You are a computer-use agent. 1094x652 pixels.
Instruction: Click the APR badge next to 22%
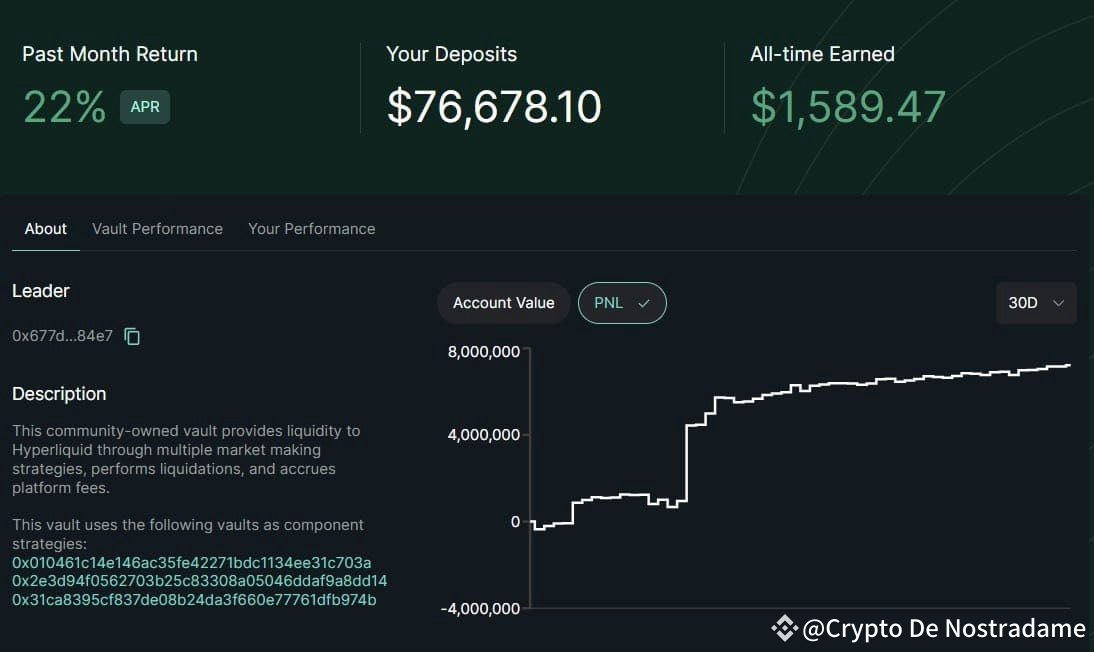pos(145,106)
